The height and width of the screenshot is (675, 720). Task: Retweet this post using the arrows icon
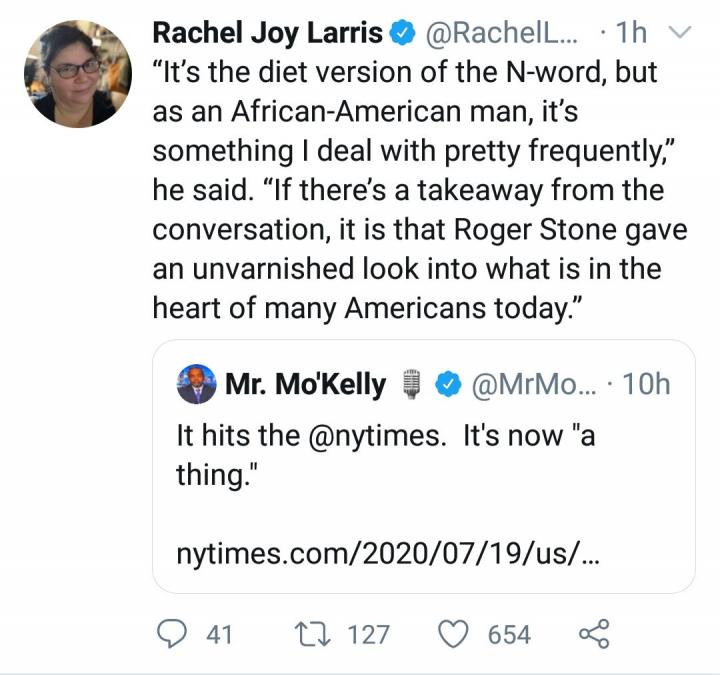click(x=312, y=634)
